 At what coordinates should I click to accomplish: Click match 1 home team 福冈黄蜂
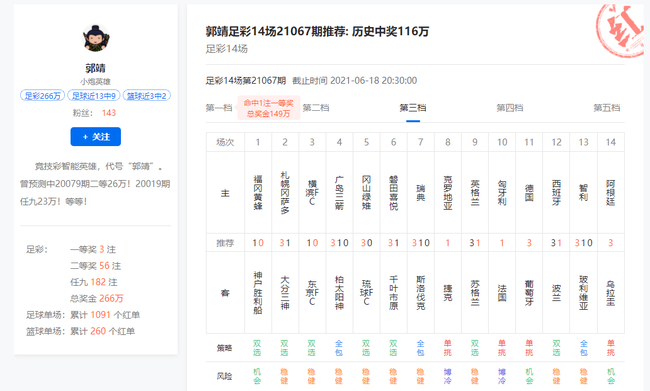tap(258, 192)
